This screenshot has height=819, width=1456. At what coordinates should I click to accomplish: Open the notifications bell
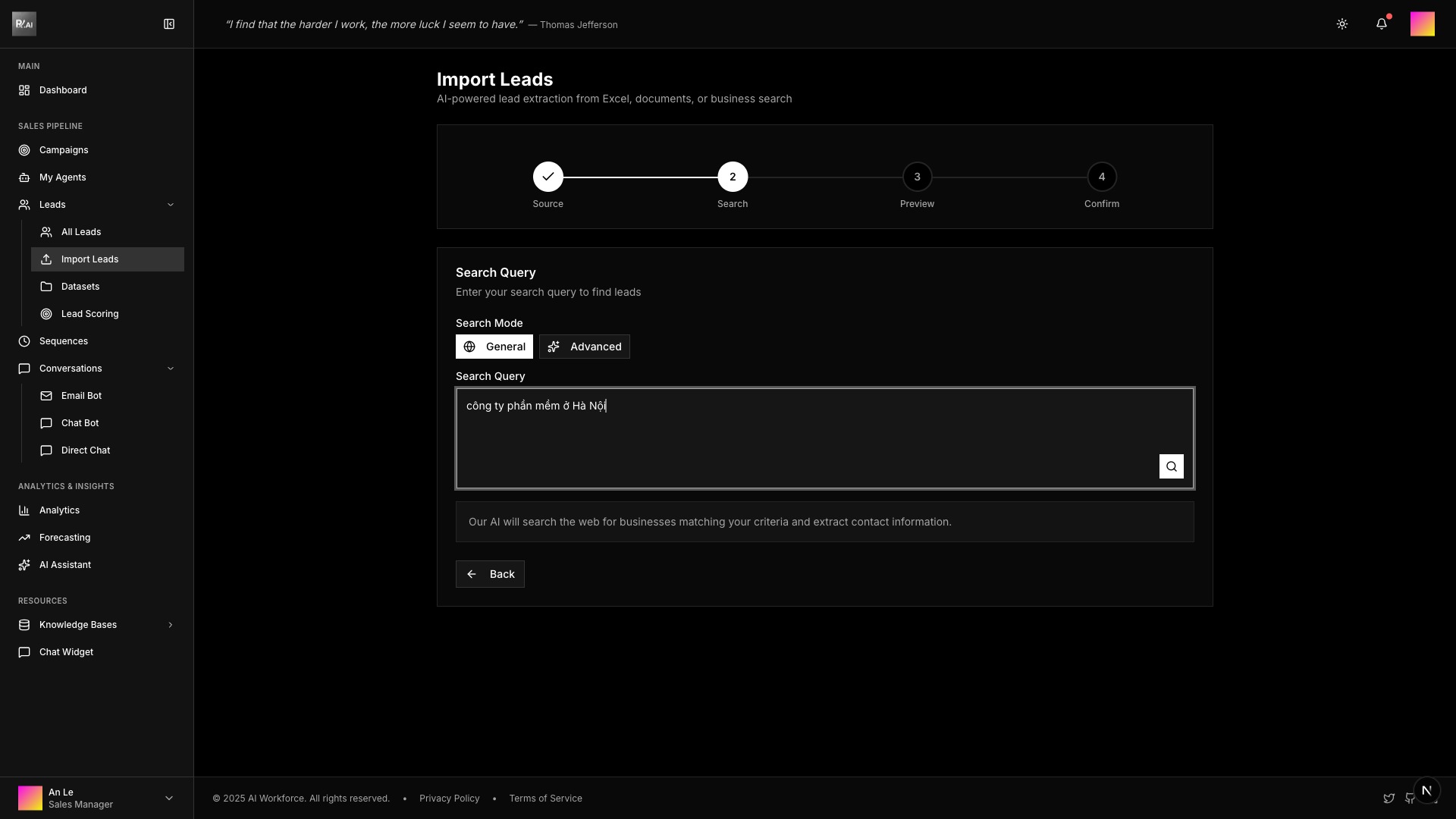pos(1382,24)
